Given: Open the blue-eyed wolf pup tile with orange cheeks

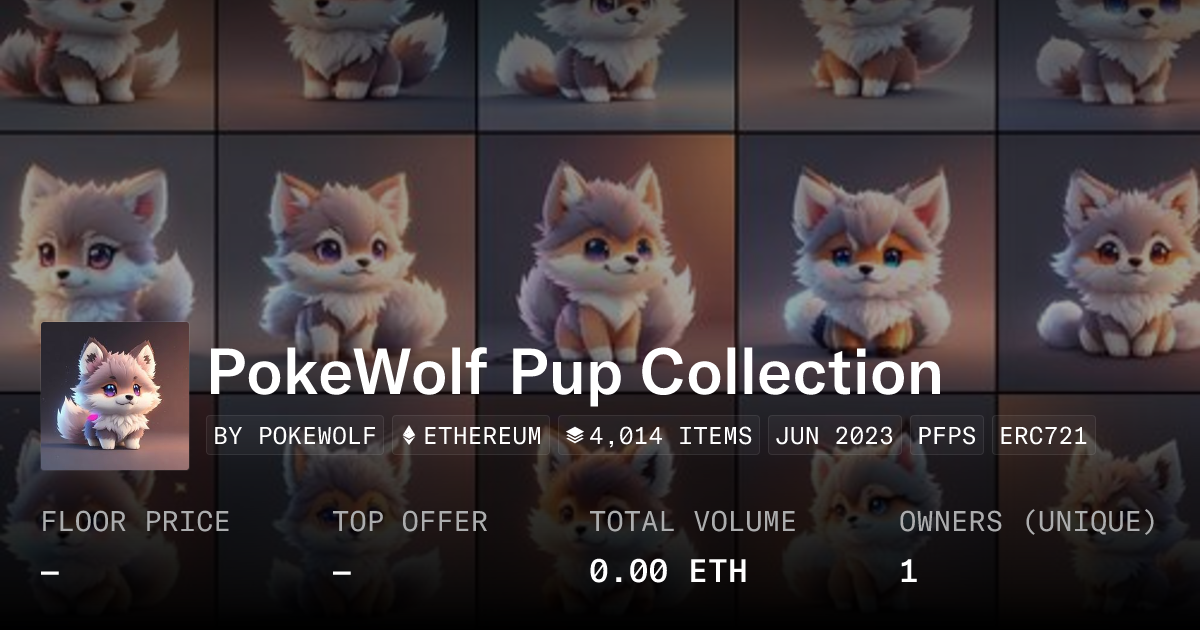Looking at the screenshot, I should pyautogui.click(x=868, y=262).
